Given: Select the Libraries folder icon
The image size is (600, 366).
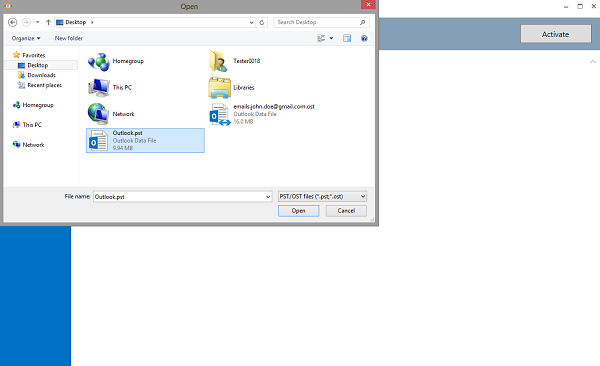Looking at the screenshot, I should pyautogui.click(x=220, y=88).
